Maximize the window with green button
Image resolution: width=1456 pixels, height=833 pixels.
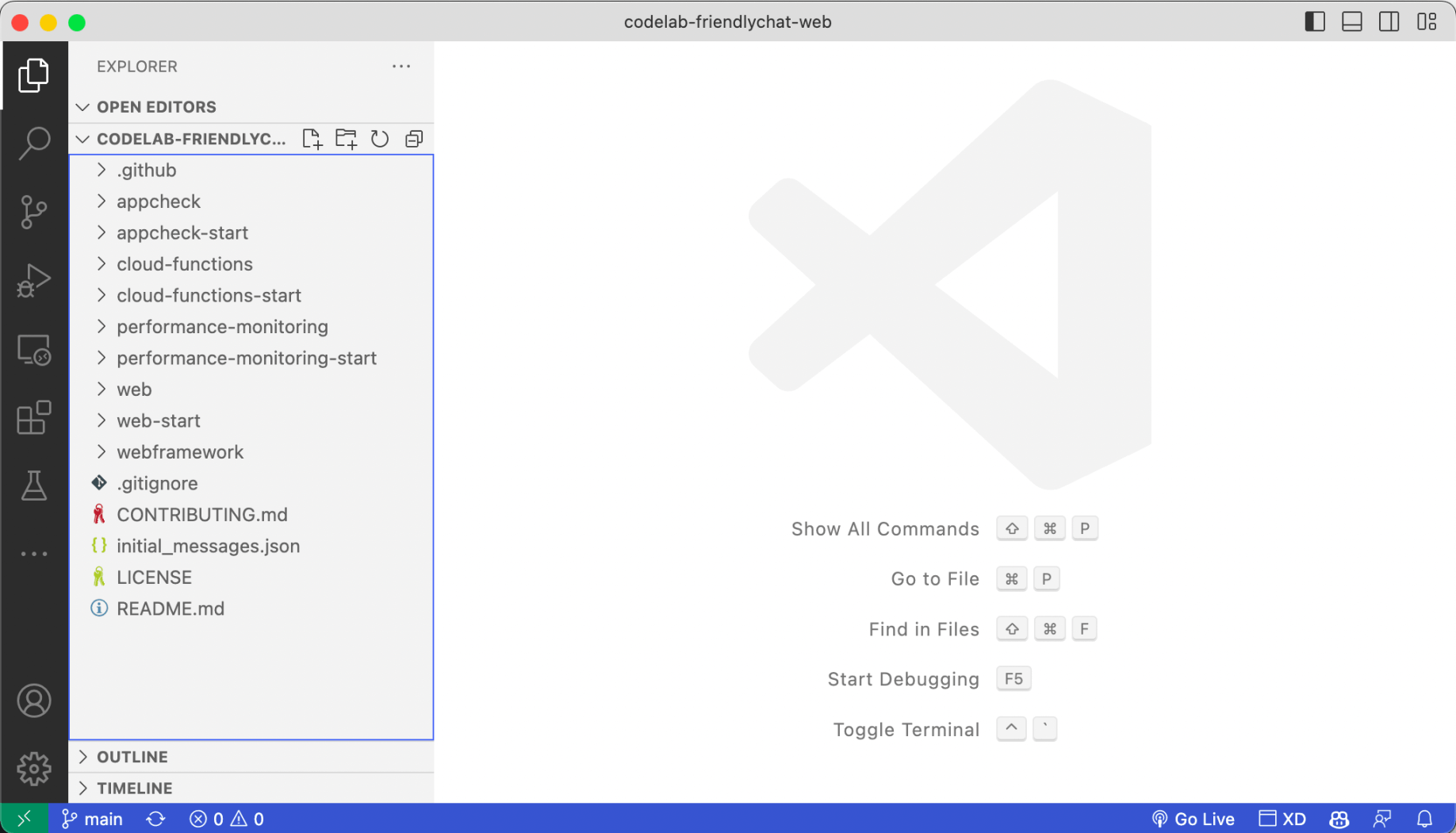tap(77, 22)
